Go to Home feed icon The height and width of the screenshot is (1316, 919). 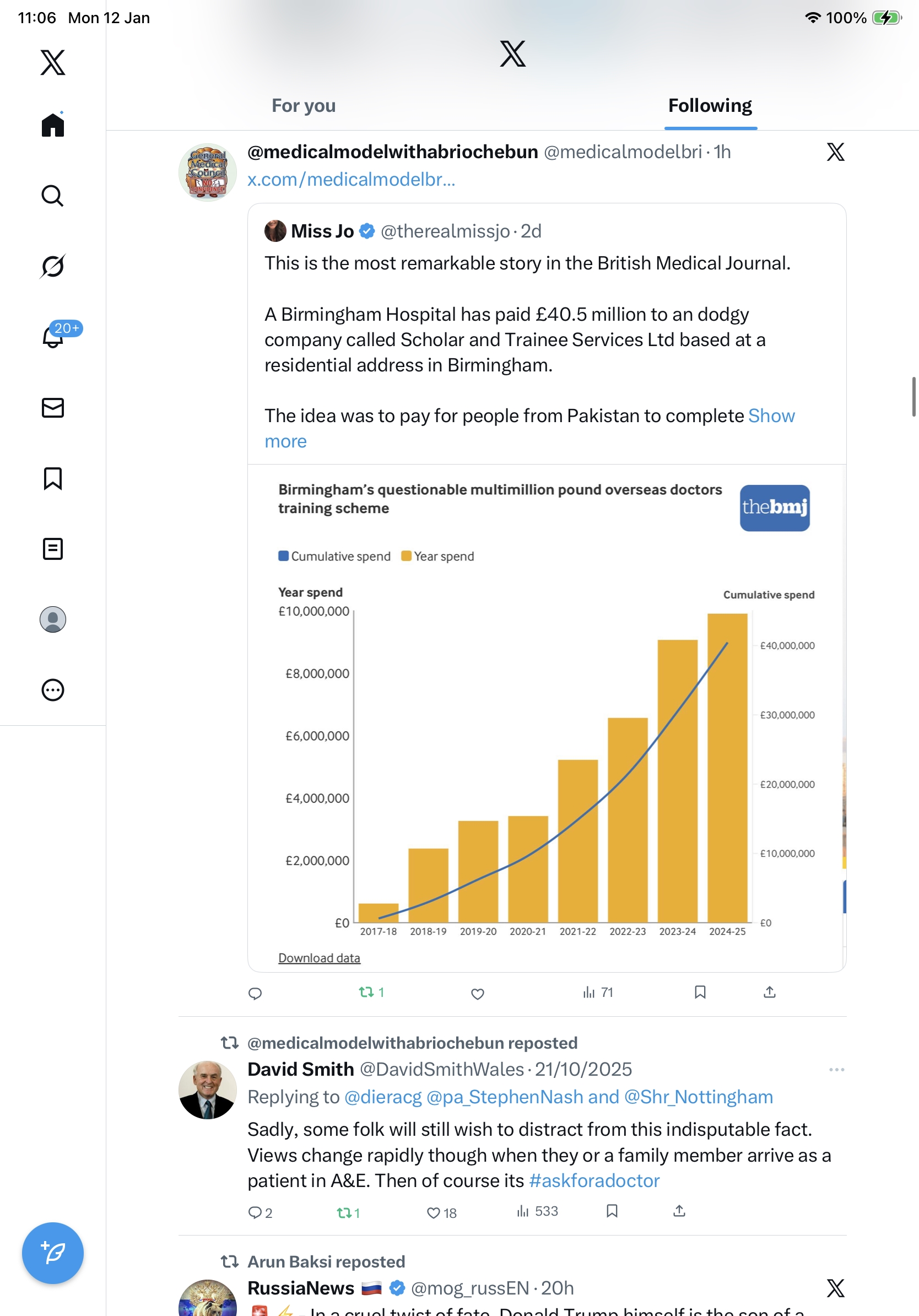tap(53, 125)
